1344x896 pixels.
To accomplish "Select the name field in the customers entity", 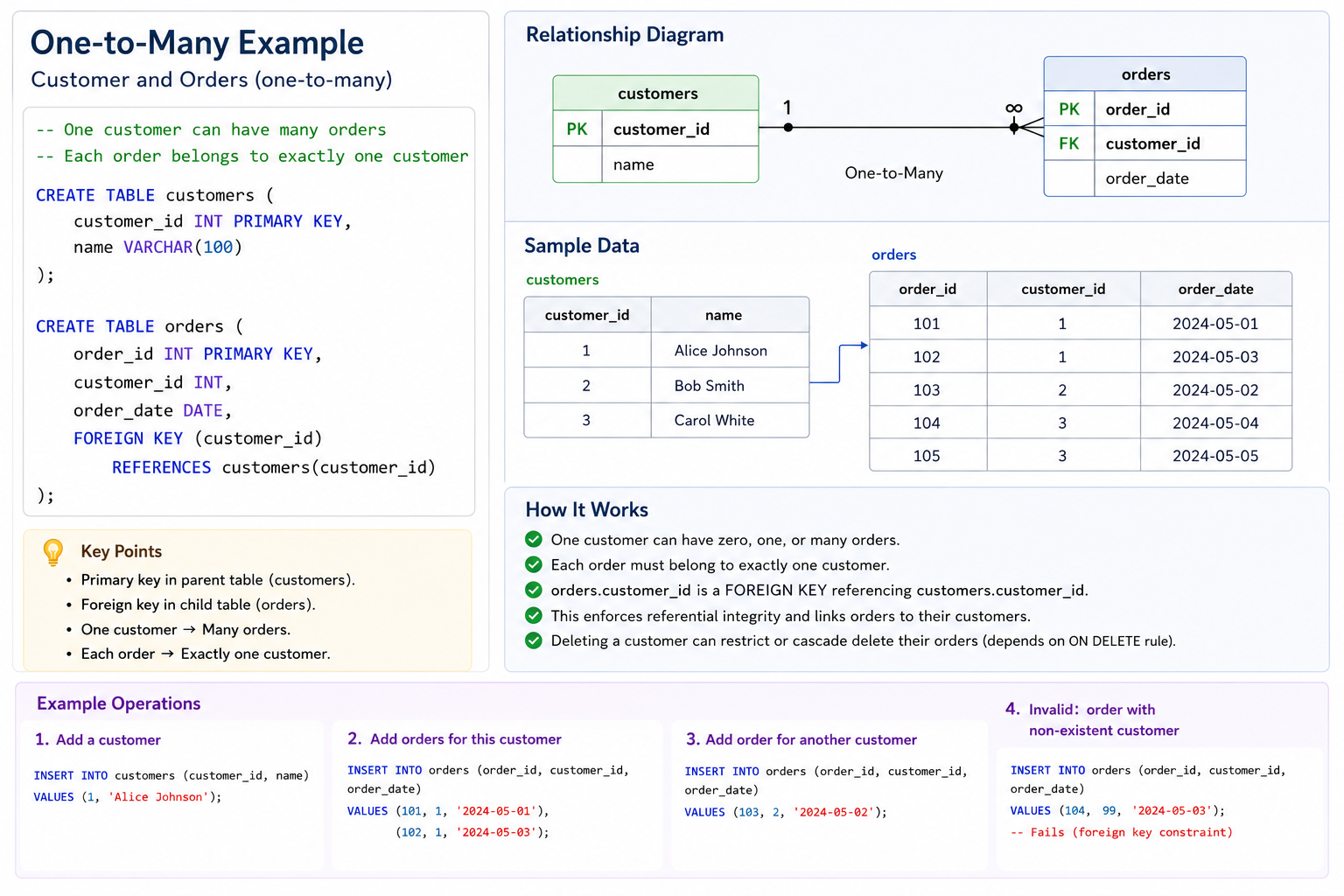I will tap(633, 164).
